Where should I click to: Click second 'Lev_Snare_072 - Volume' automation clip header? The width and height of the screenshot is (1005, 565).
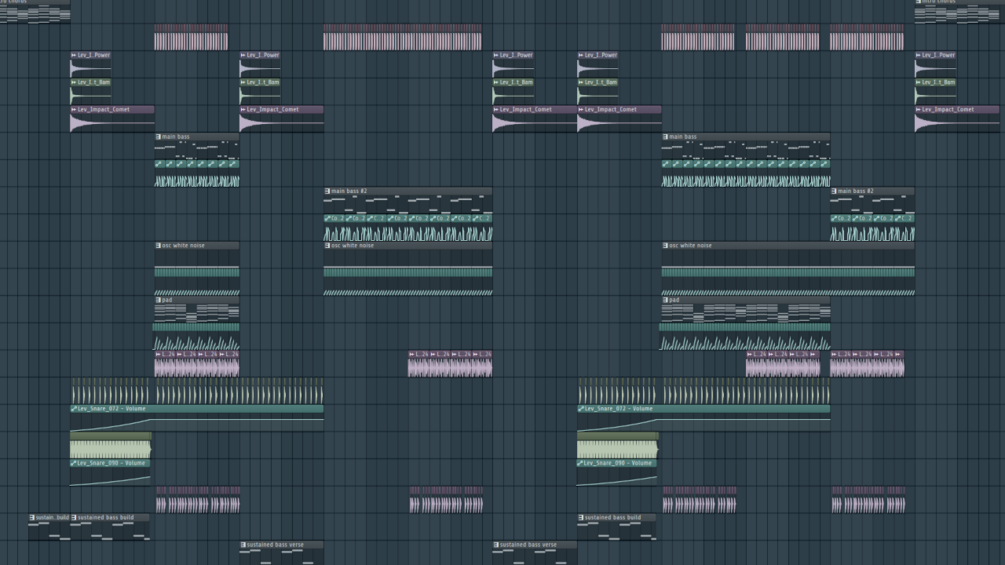[703, 408]
